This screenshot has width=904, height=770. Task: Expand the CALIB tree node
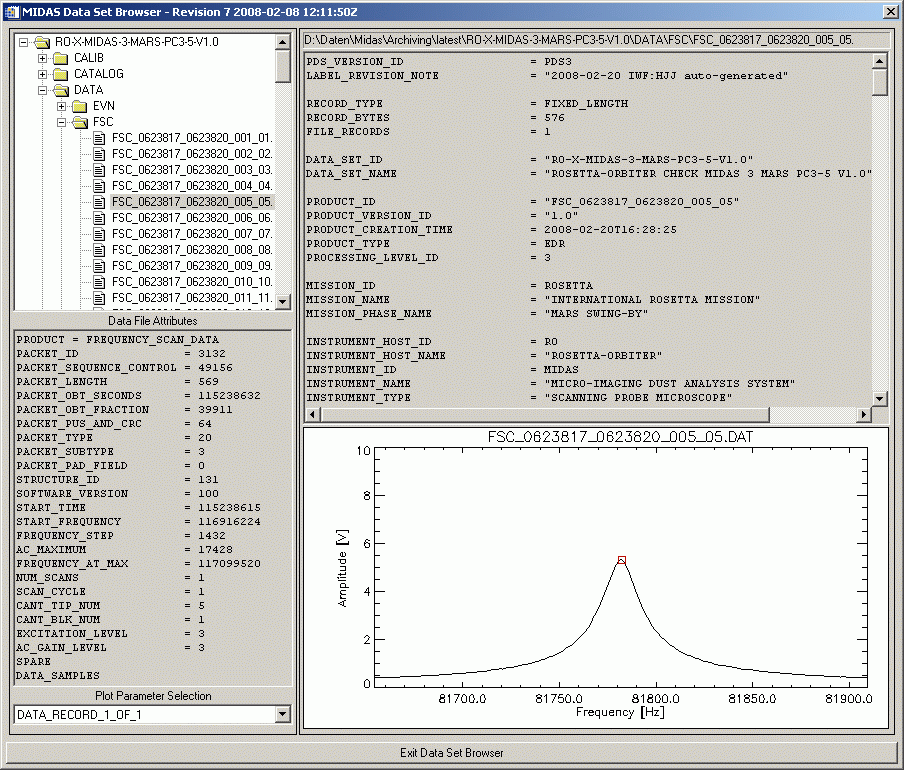pos(43,58)
